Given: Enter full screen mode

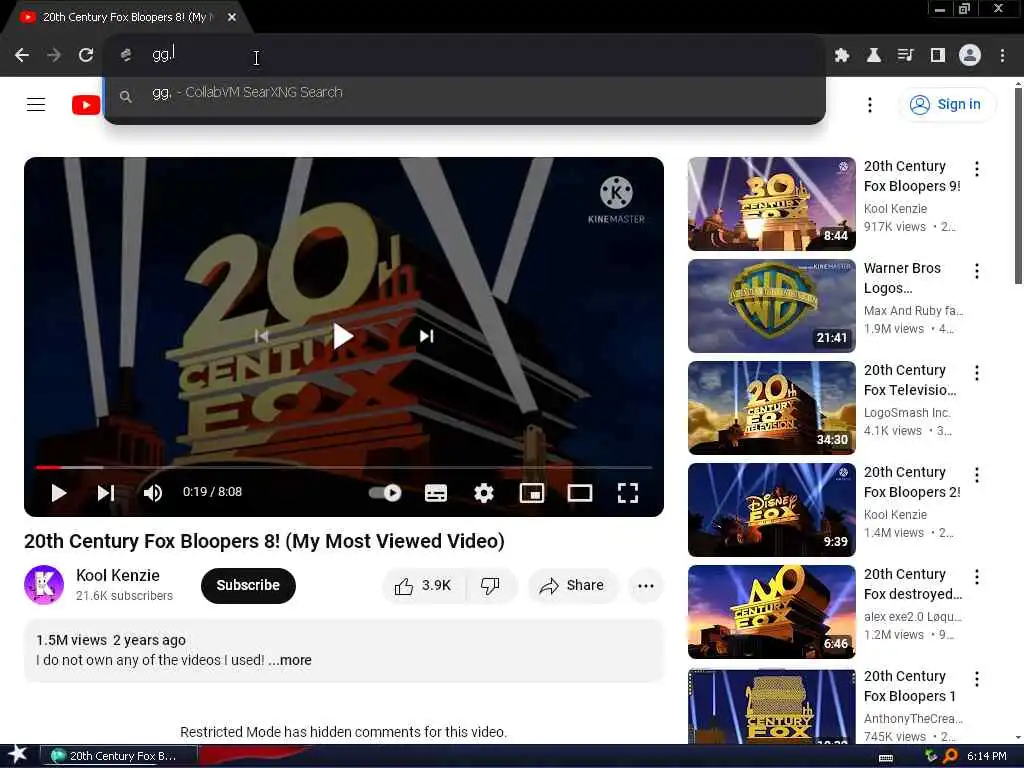Looking at the screenshot, I should pyautogui.click(x=628, y=493).
